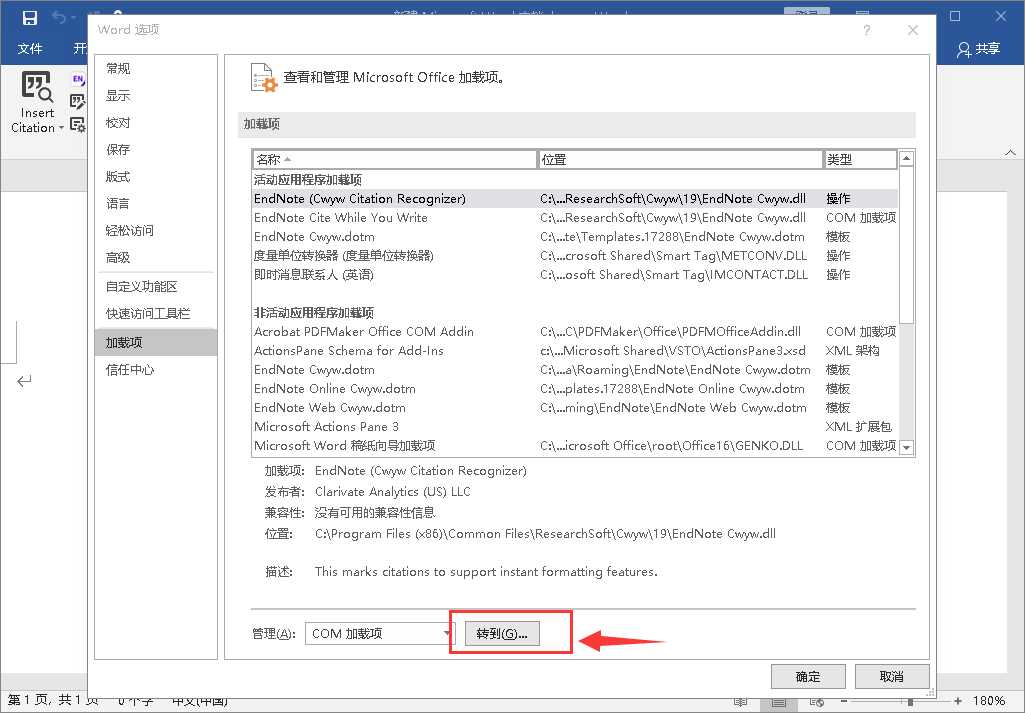This screenshot has height=713, width=1025.
Task: Switch to print layout view in status bar
Action: 778,701
